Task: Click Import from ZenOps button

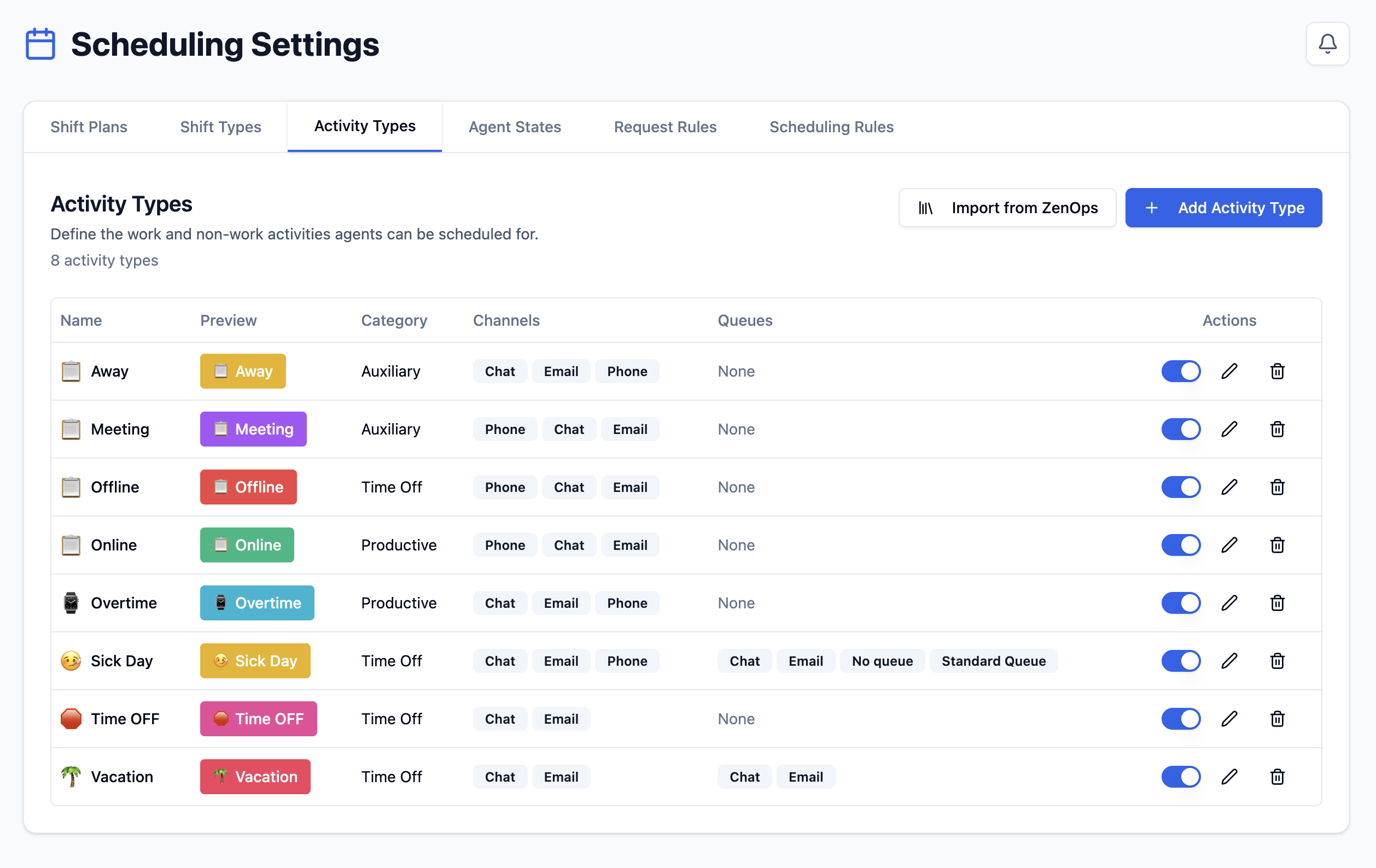Action: tap(1007, 208)
